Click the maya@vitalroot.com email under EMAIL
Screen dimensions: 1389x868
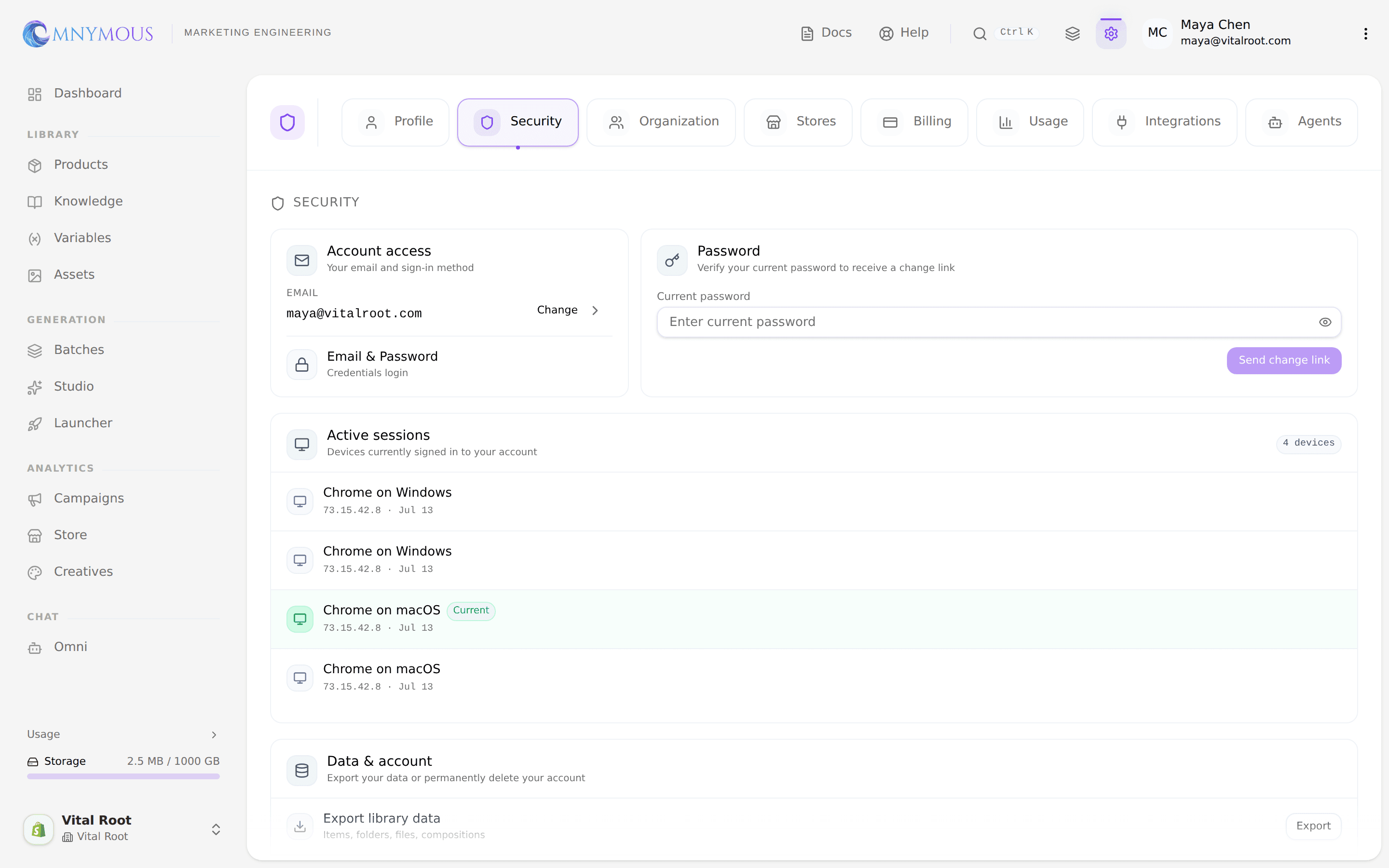point(354,313)
